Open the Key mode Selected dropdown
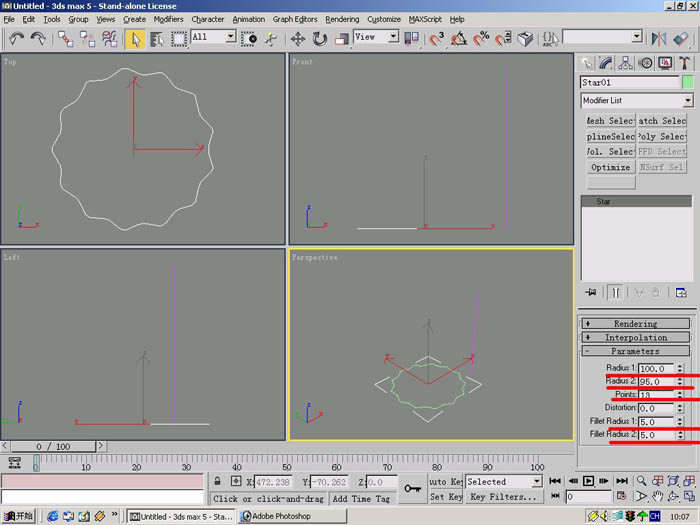 [537, 481]
